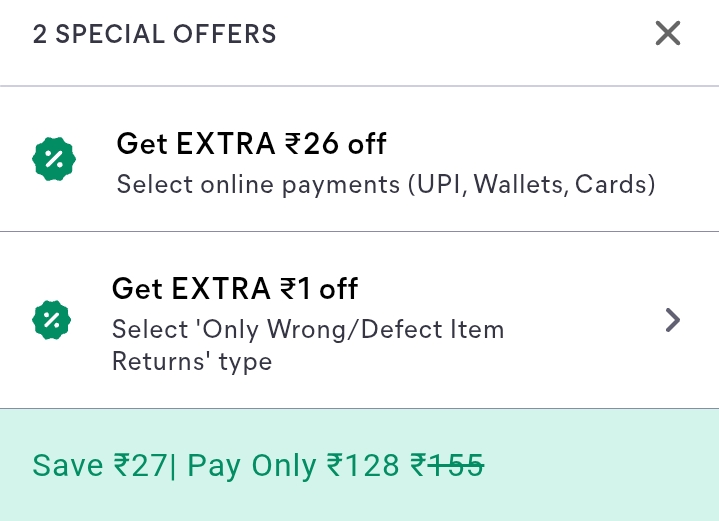
Task: Click the 'Returns' type' text line
Action: pos(192,361)
